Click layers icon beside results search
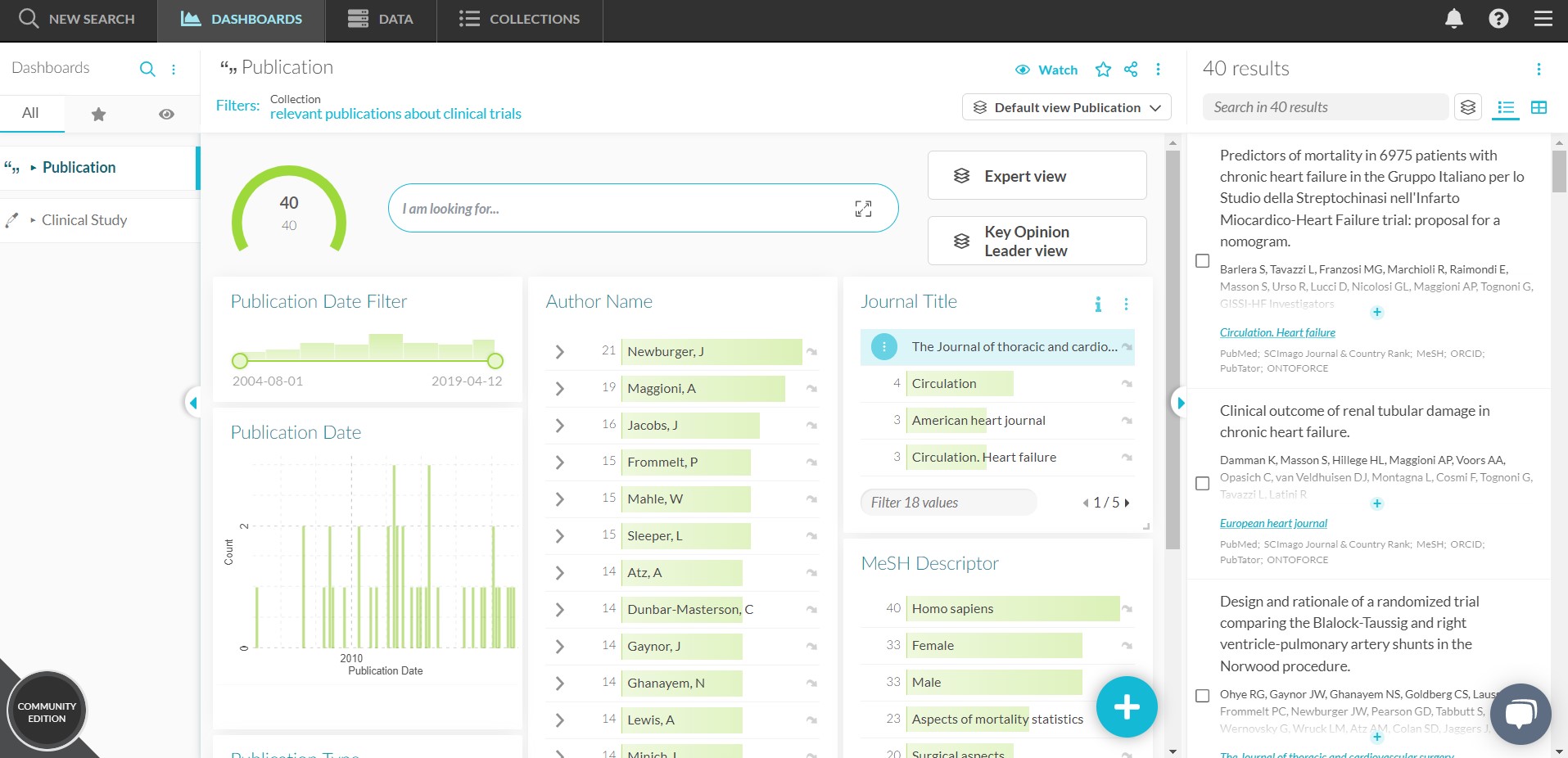 point(1468,107)
